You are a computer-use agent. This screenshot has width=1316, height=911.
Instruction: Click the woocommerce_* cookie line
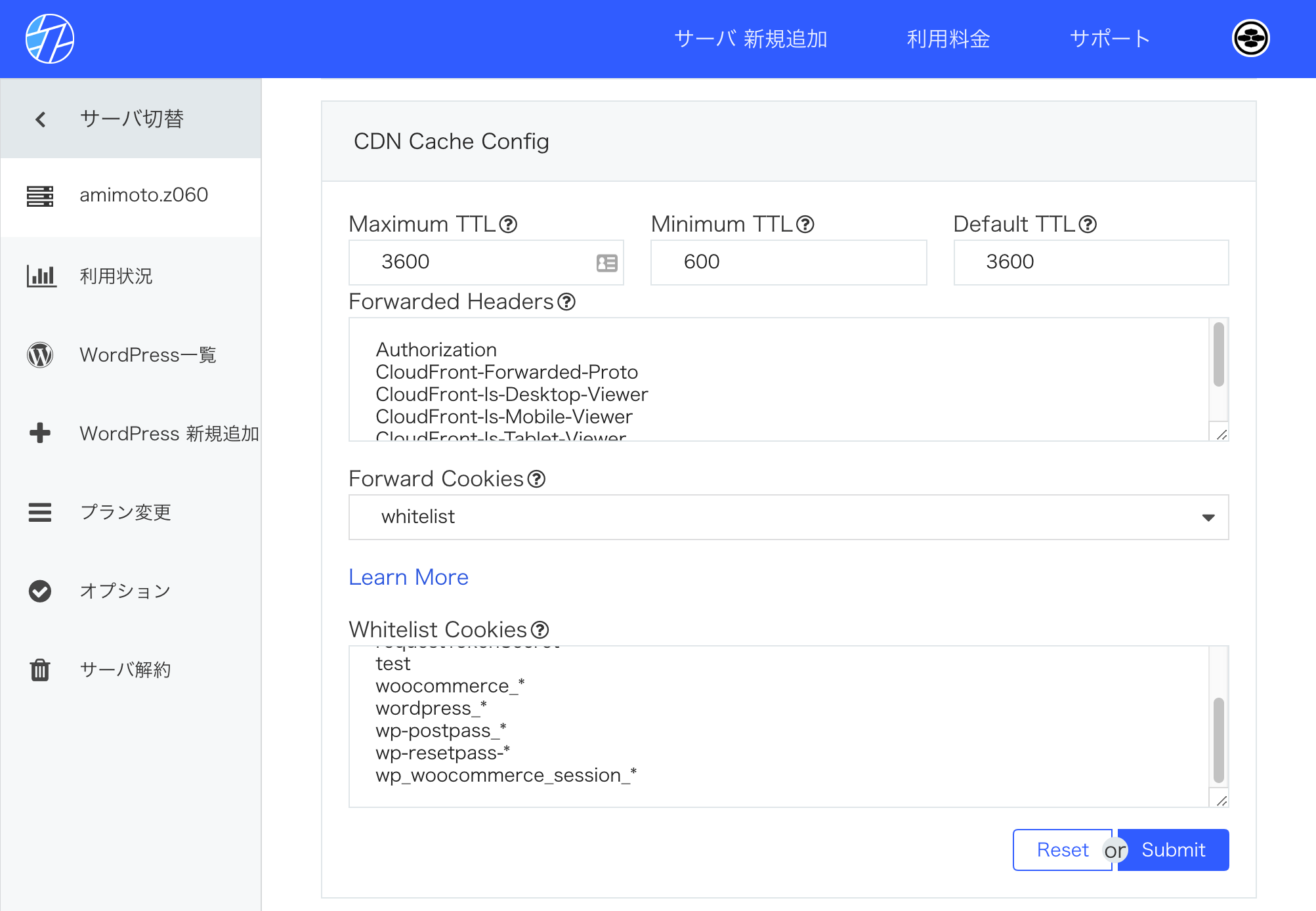coord(450,687)
